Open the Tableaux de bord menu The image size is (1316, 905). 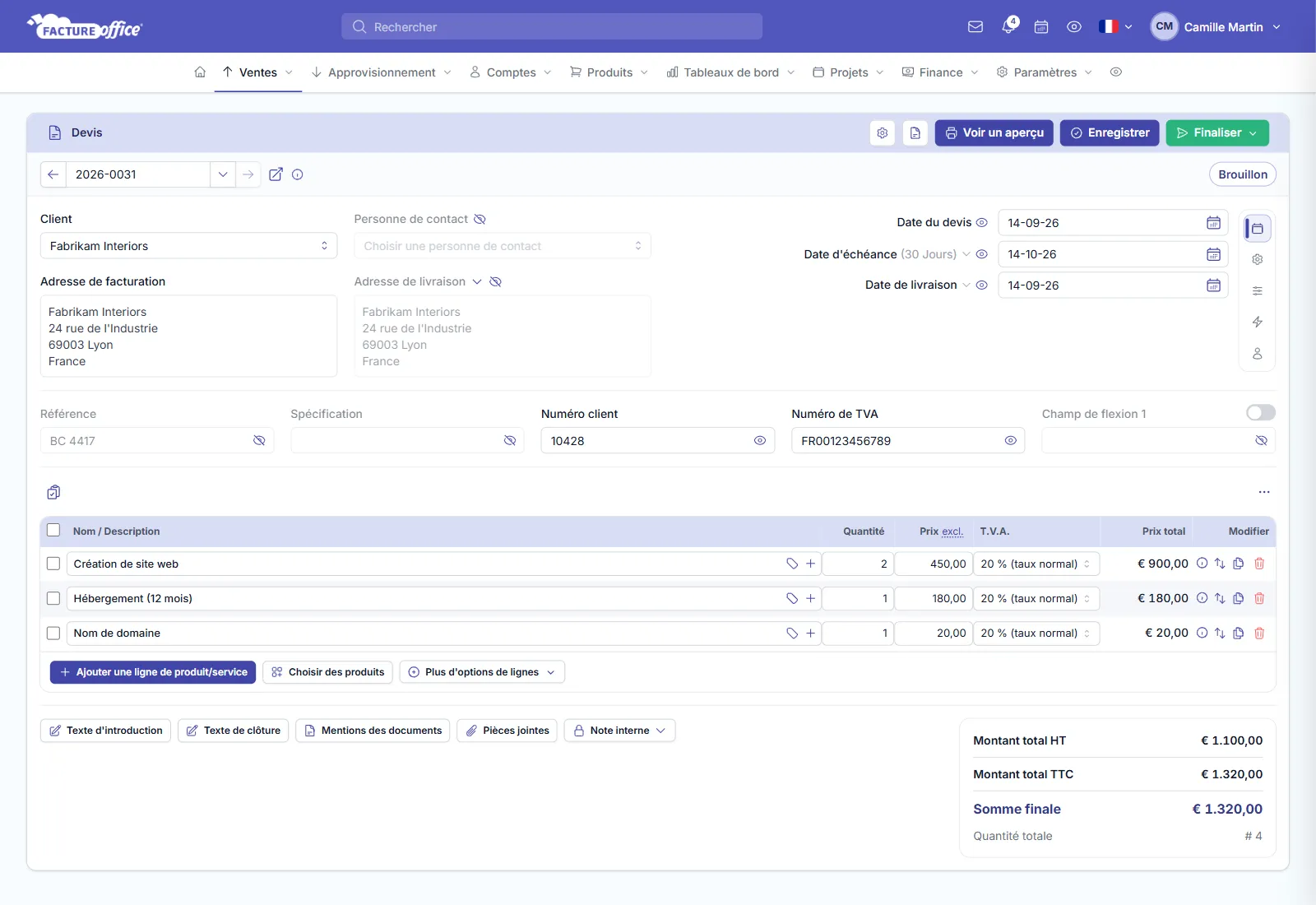[730, 72]
